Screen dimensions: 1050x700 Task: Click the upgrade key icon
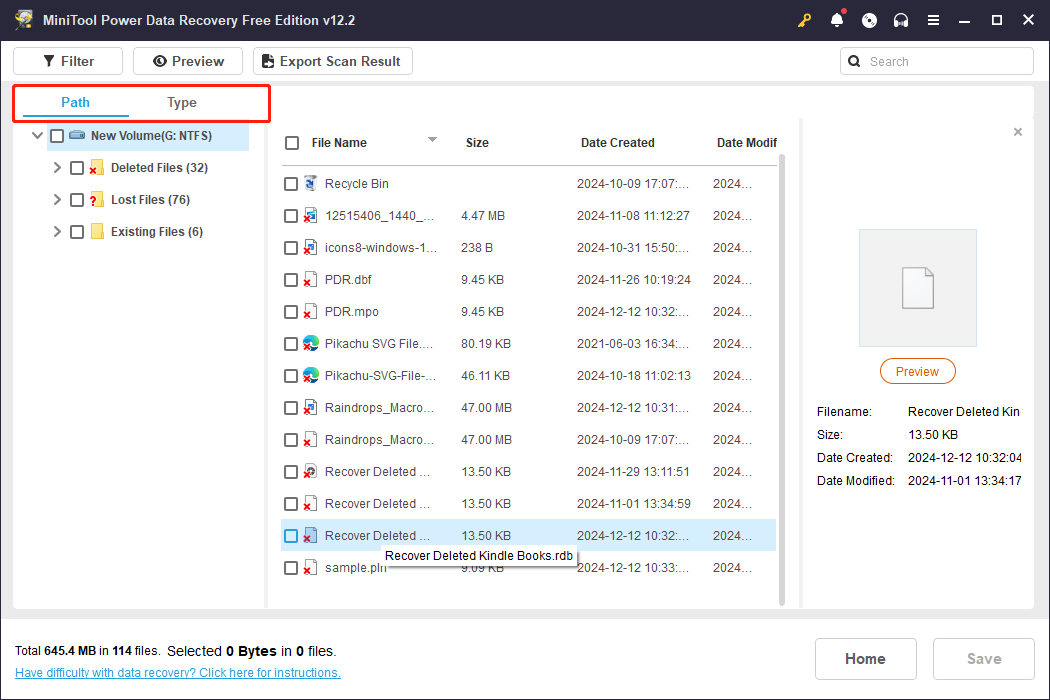coord(804,20)
